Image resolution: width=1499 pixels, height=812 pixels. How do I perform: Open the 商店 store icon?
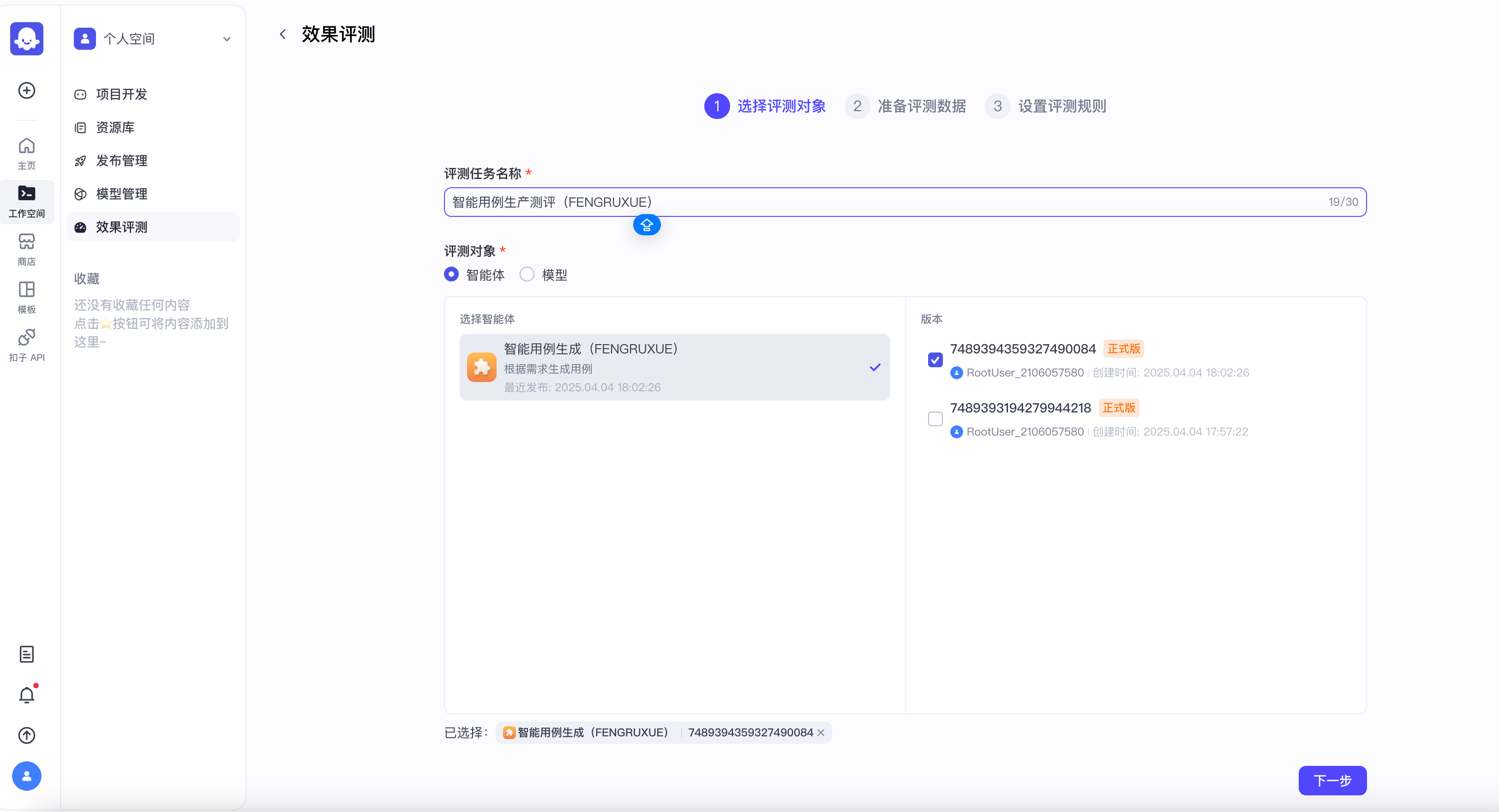27,249
